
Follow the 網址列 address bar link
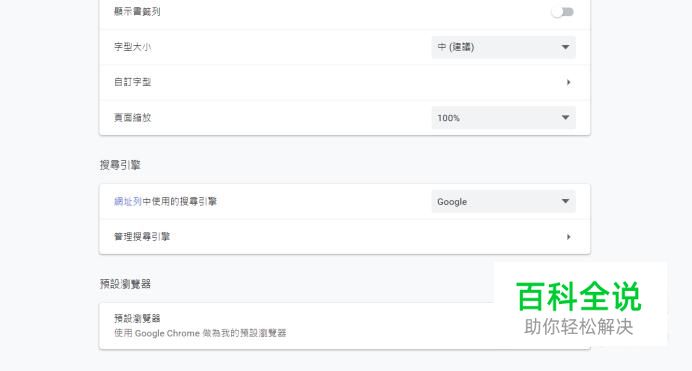(128, 202)
